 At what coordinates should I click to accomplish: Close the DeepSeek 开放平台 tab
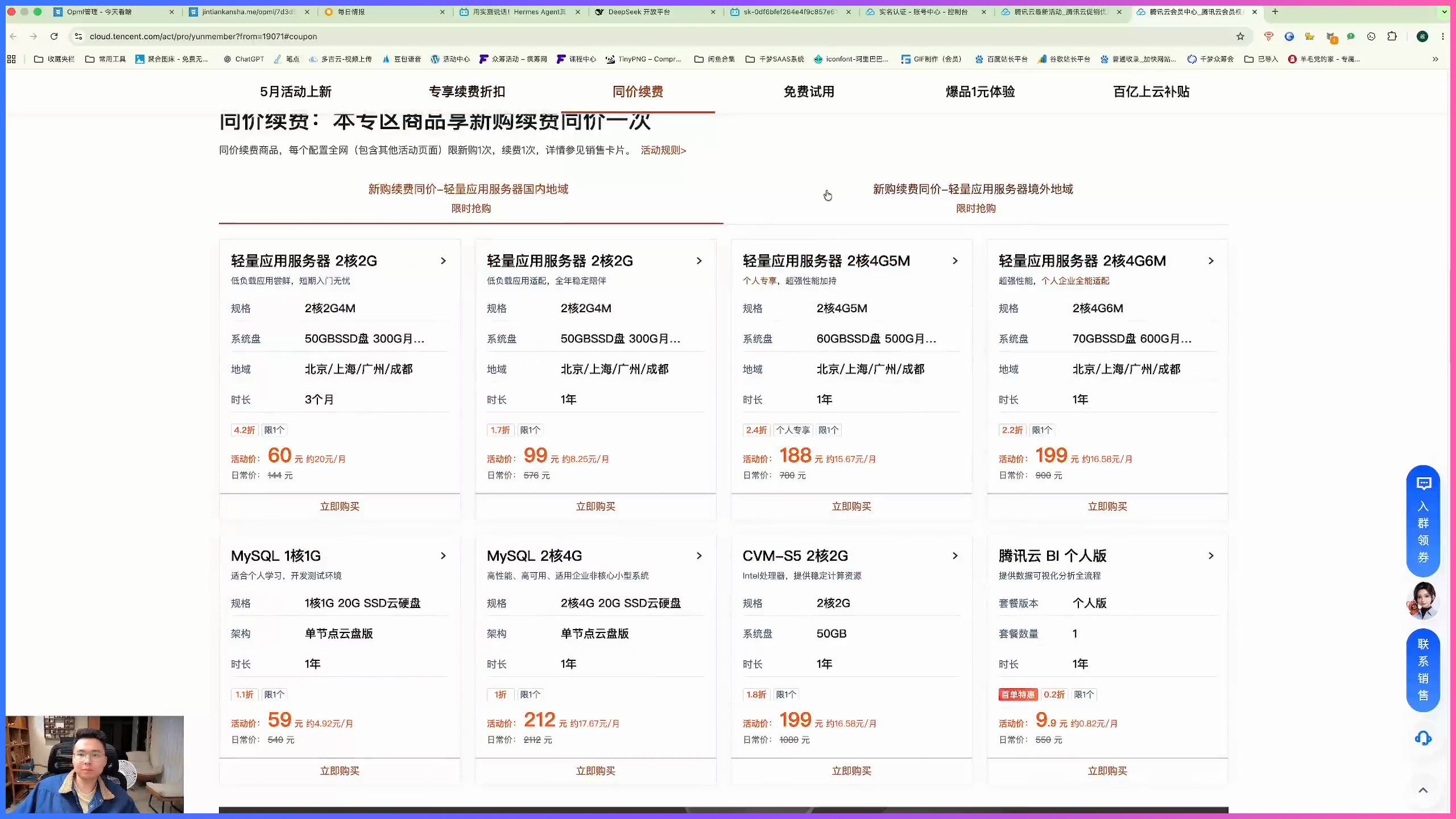coord(713,12)
